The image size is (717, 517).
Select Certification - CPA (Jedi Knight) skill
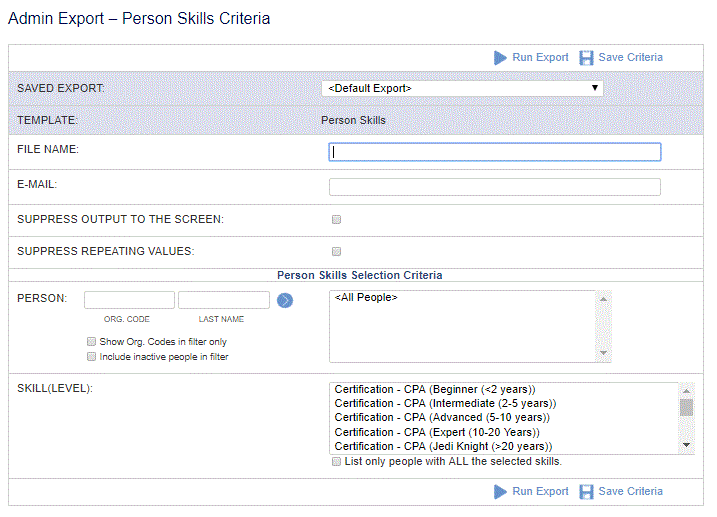point(443,446)
